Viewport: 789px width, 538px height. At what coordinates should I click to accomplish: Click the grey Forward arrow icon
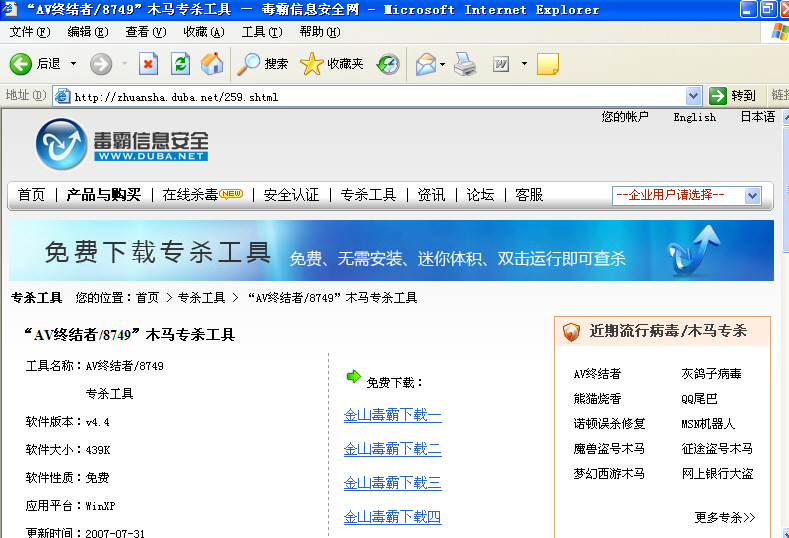click(101, 64)
